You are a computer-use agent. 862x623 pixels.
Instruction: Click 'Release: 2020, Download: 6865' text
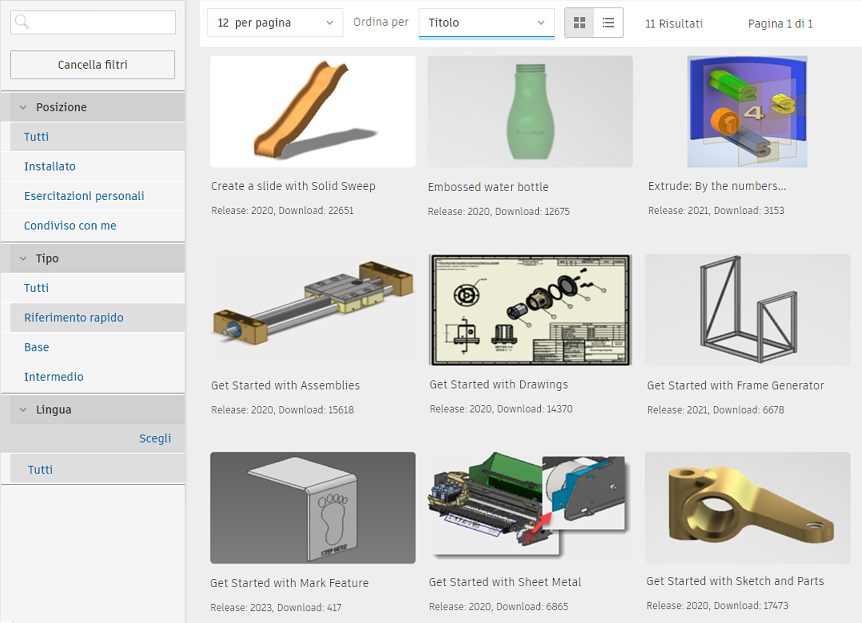(x=499, y=607)
